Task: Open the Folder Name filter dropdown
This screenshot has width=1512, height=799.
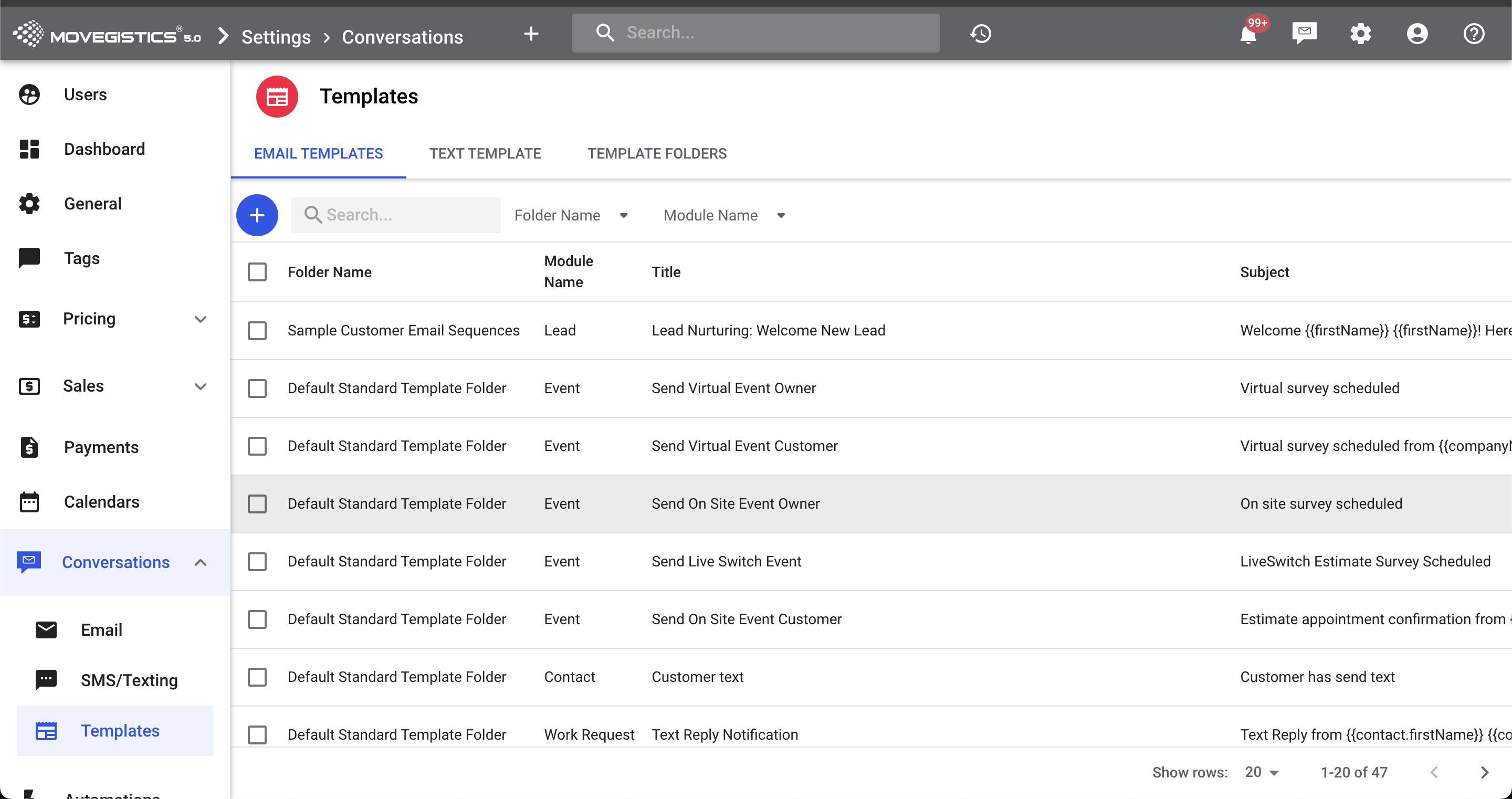Action: 571,215
